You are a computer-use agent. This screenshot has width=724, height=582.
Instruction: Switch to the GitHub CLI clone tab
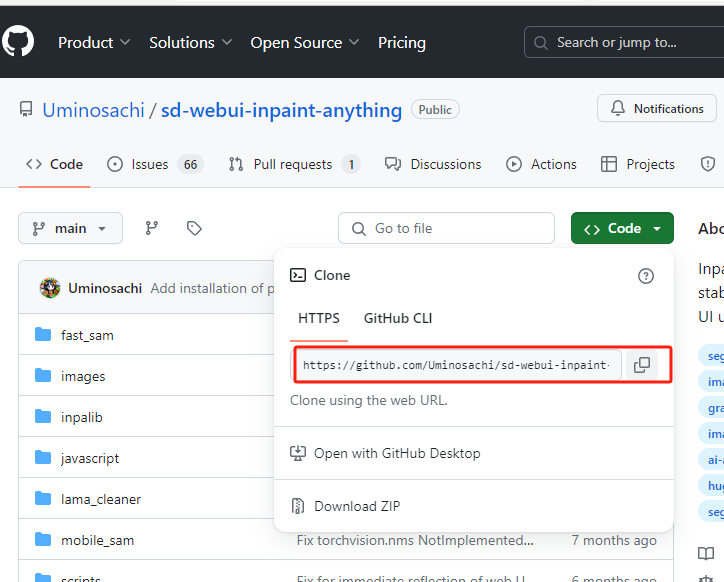tap(398, 318)
